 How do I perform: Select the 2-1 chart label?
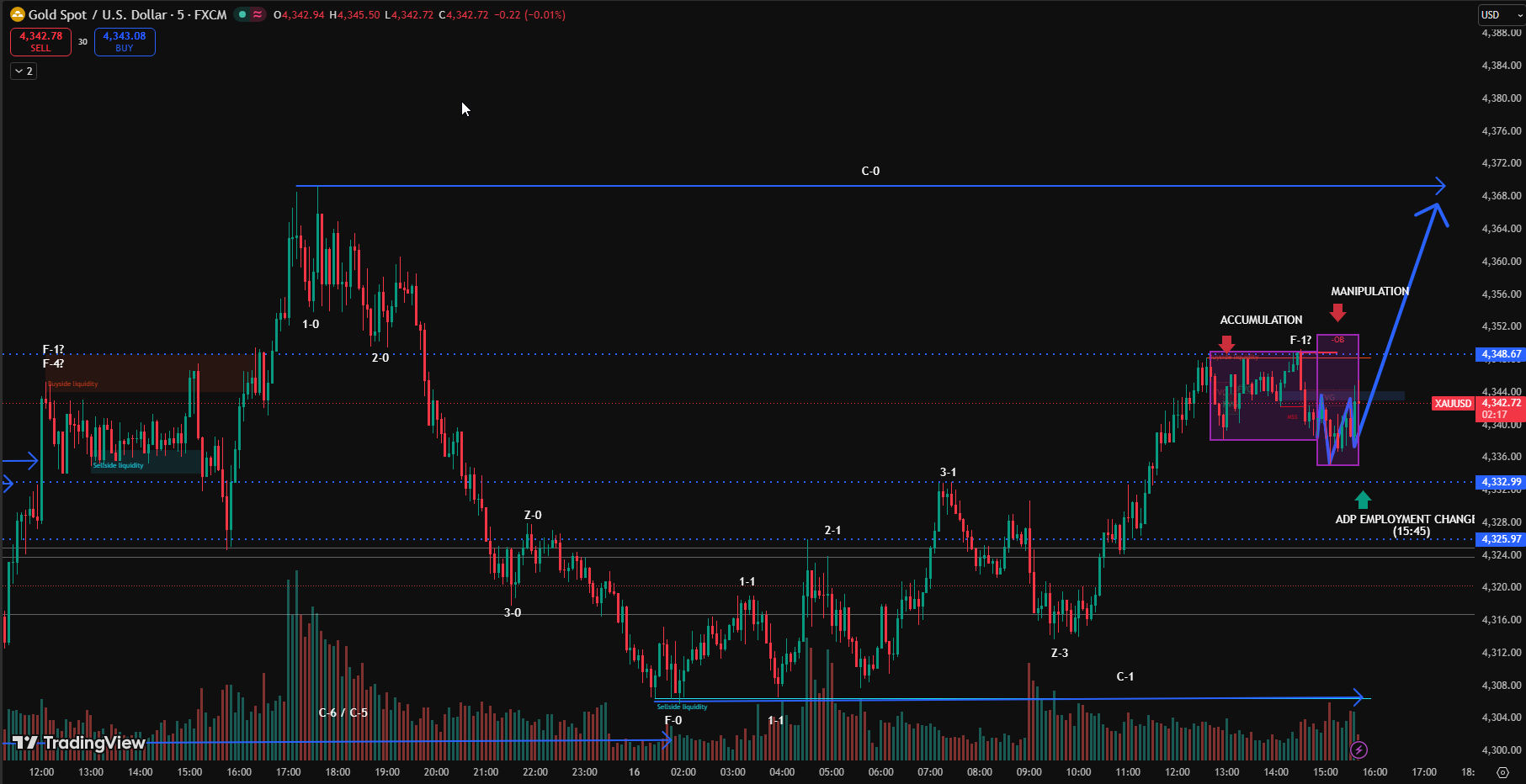click(832, 530)
